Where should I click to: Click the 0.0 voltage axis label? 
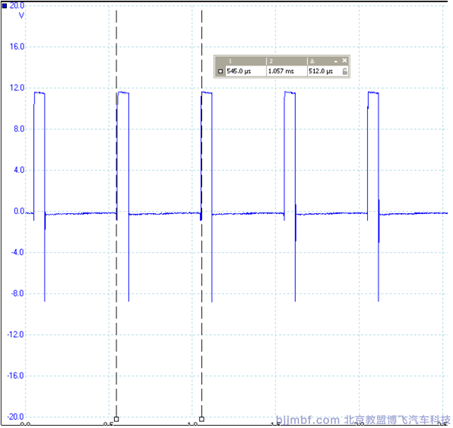tap(19, 211)
